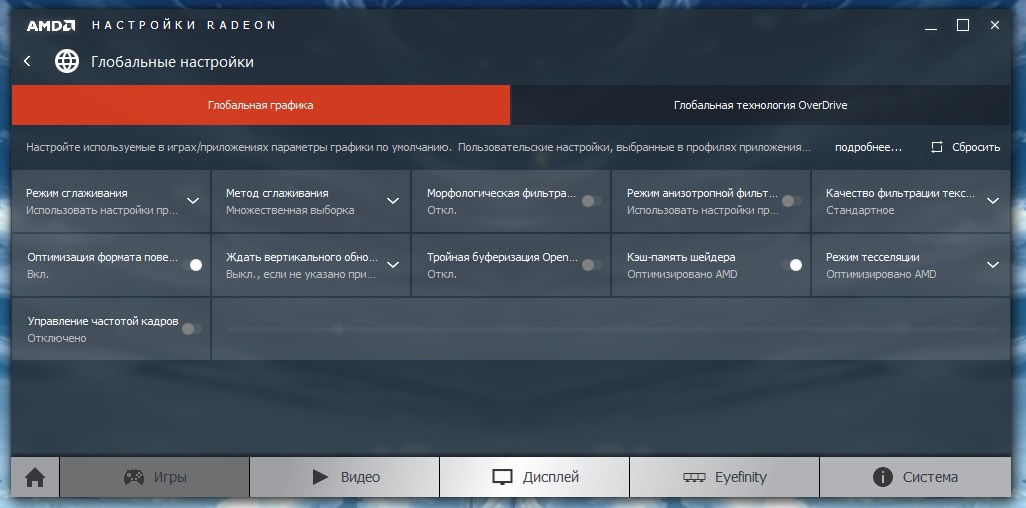Select the Глобальная графика tab

pos(260,105)
